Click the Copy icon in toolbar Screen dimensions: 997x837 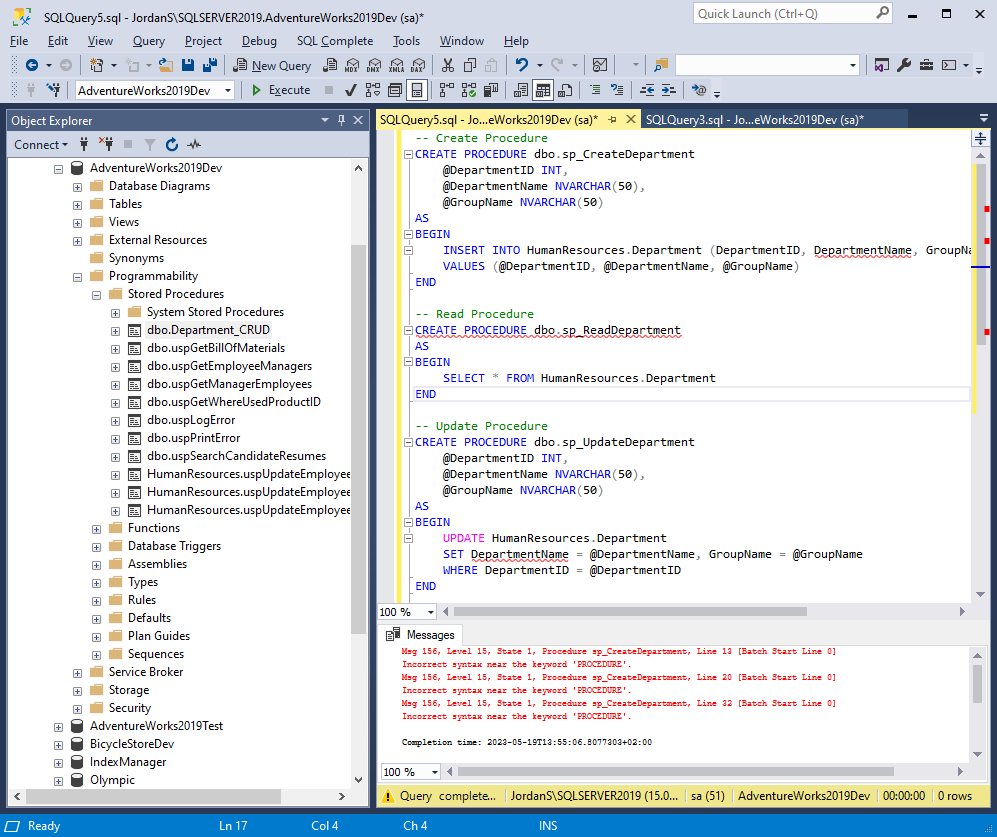tap(470, 65)
